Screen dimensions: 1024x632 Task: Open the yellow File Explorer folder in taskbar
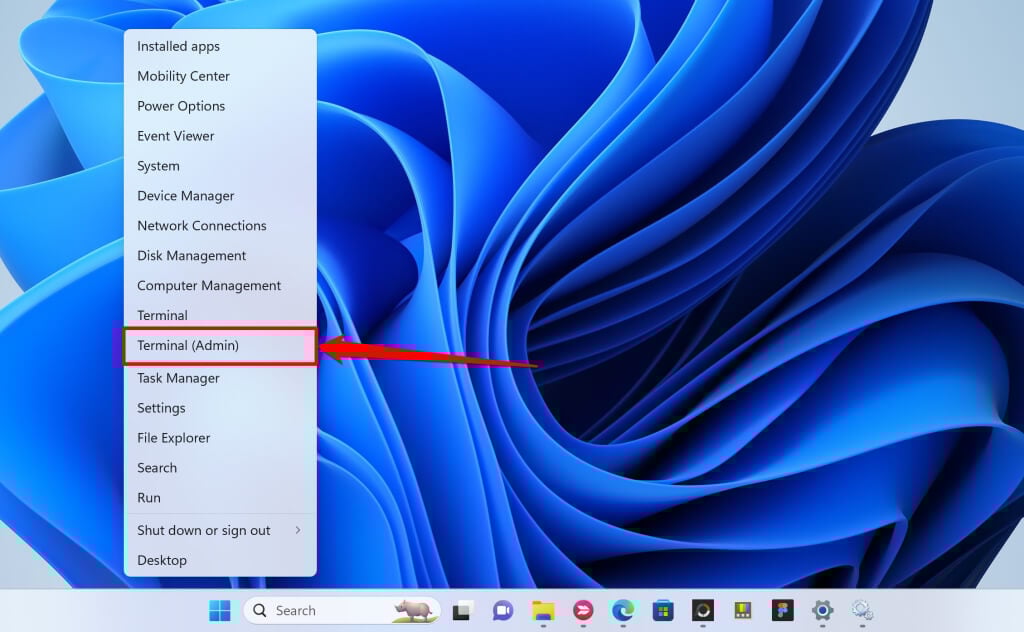tap(543, 610)
